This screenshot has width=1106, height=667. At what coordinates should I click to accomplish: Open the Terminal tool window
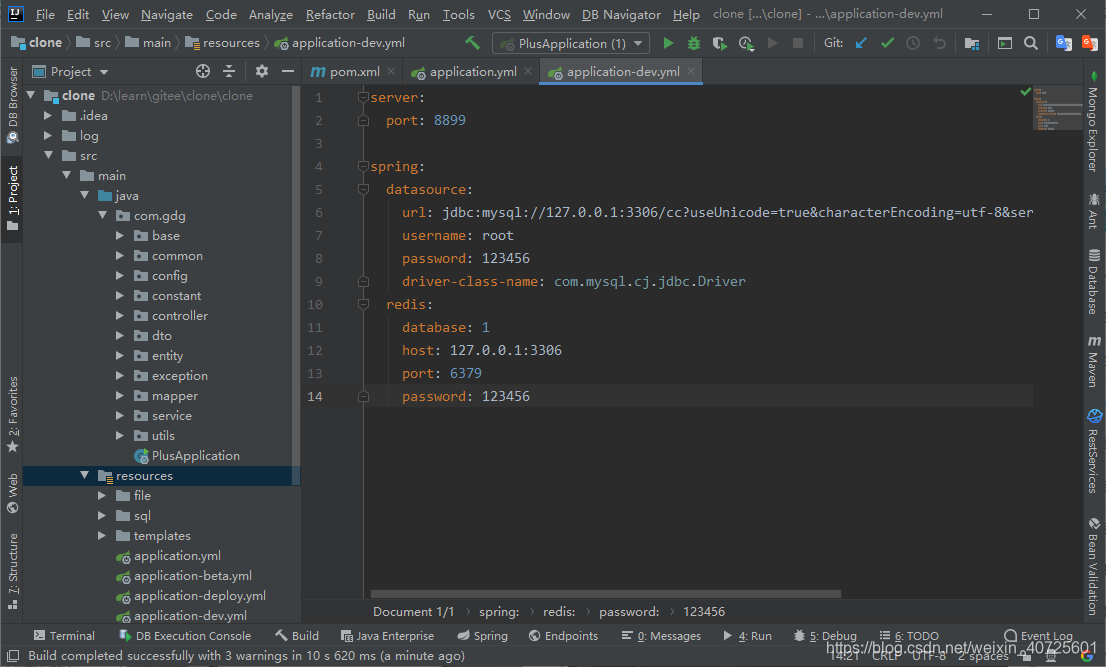click(x=63, y=636)
